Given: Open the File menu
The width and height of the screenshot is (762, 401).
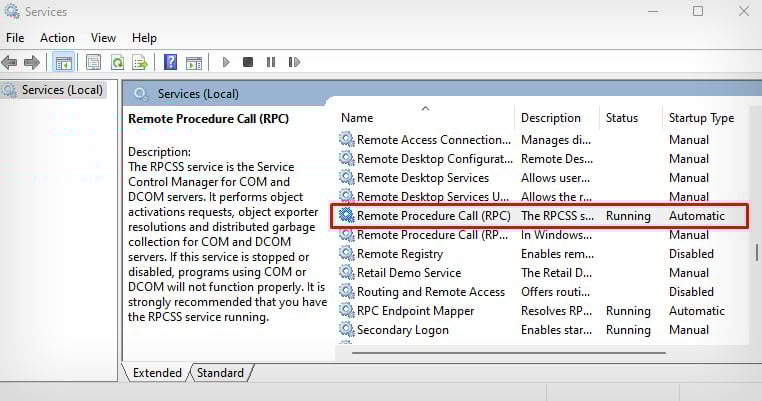Looking at the screenshot, I should [15, 38].
